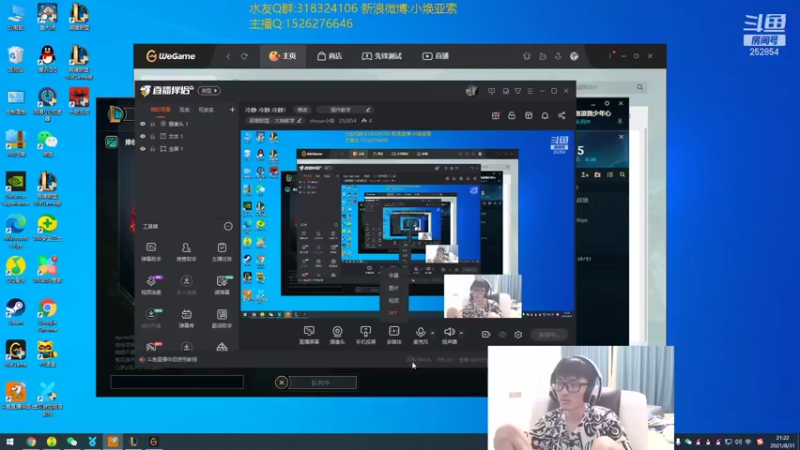Open WeGame user avatar menu
Screen dimensions: 800x450
coord(574,56)
